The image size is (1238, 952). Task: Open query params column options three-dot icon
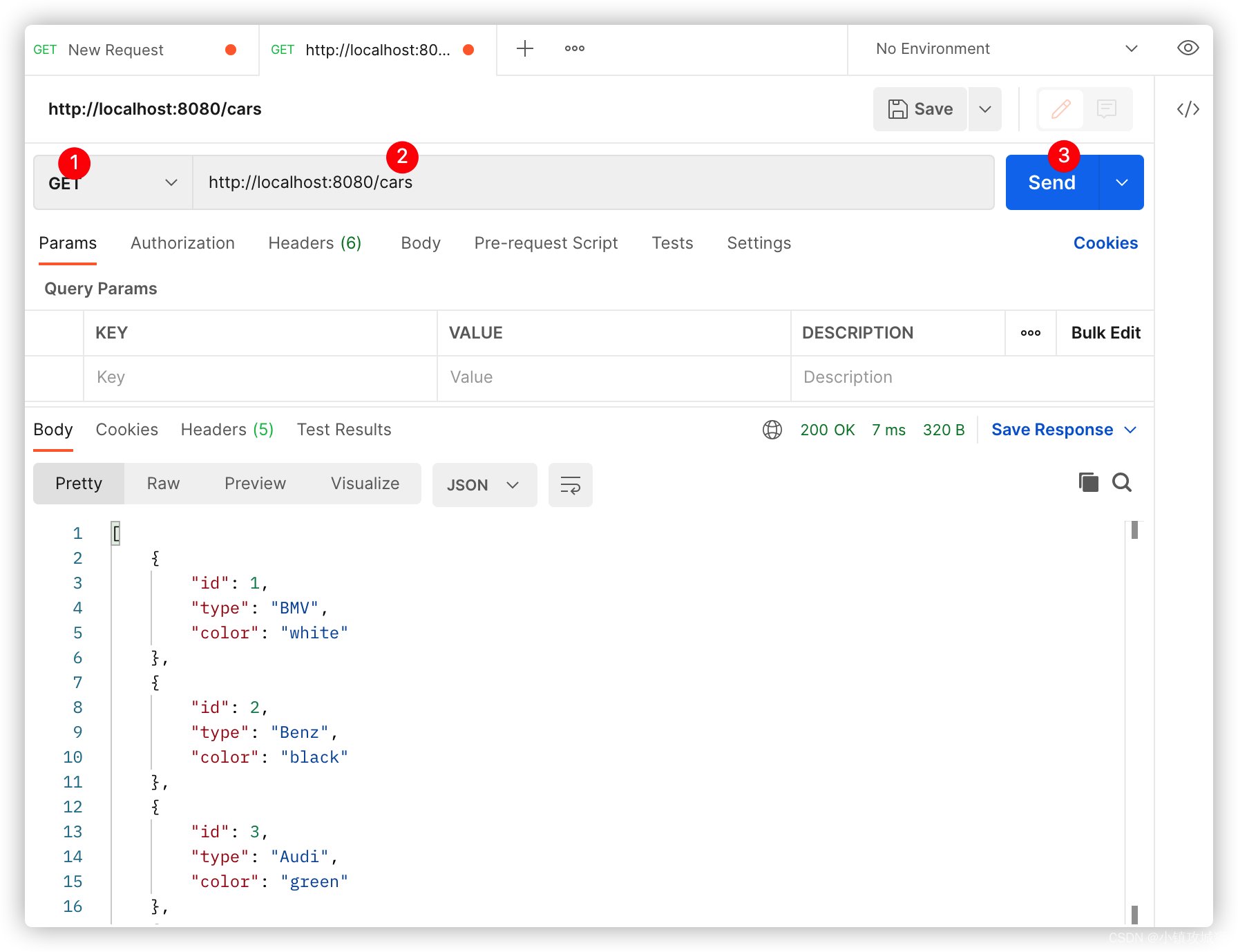(x=1031, y=333)
